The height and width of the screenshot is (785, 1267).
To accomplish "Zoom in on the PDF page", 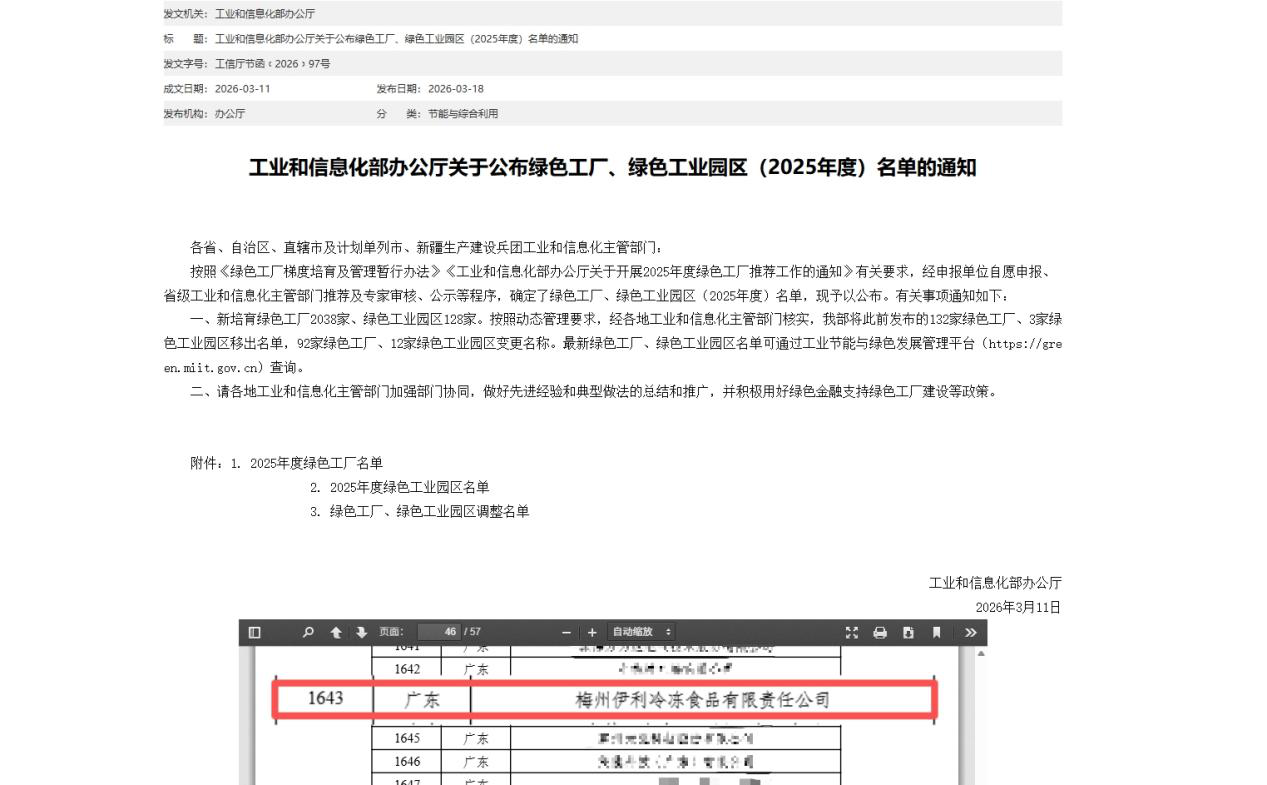I will (592, 632).
